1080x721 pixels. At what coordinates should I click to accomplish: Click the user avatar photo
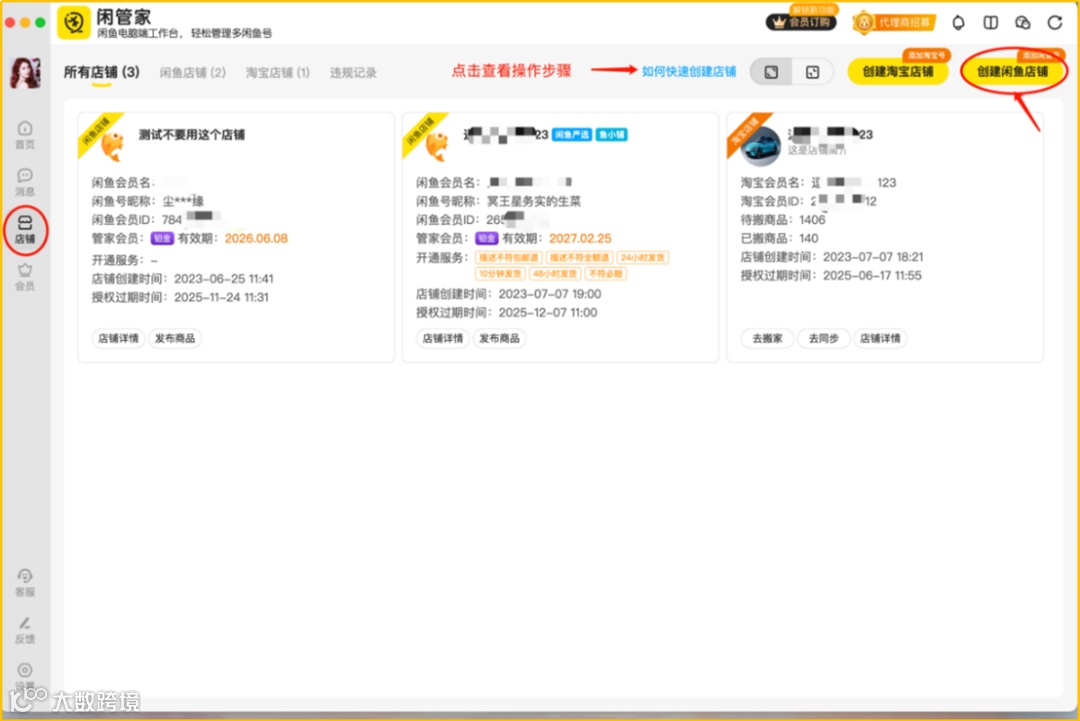25,72
